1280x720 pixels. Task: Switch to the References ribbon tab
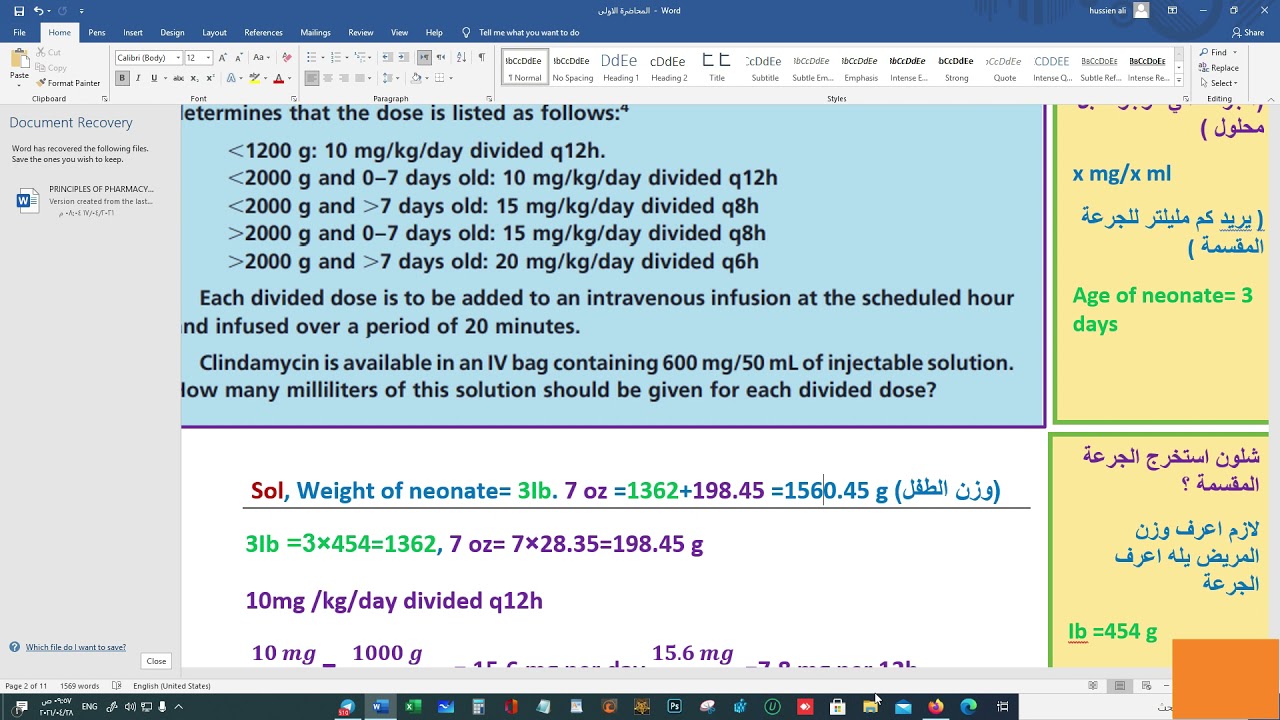pos(264,33)
